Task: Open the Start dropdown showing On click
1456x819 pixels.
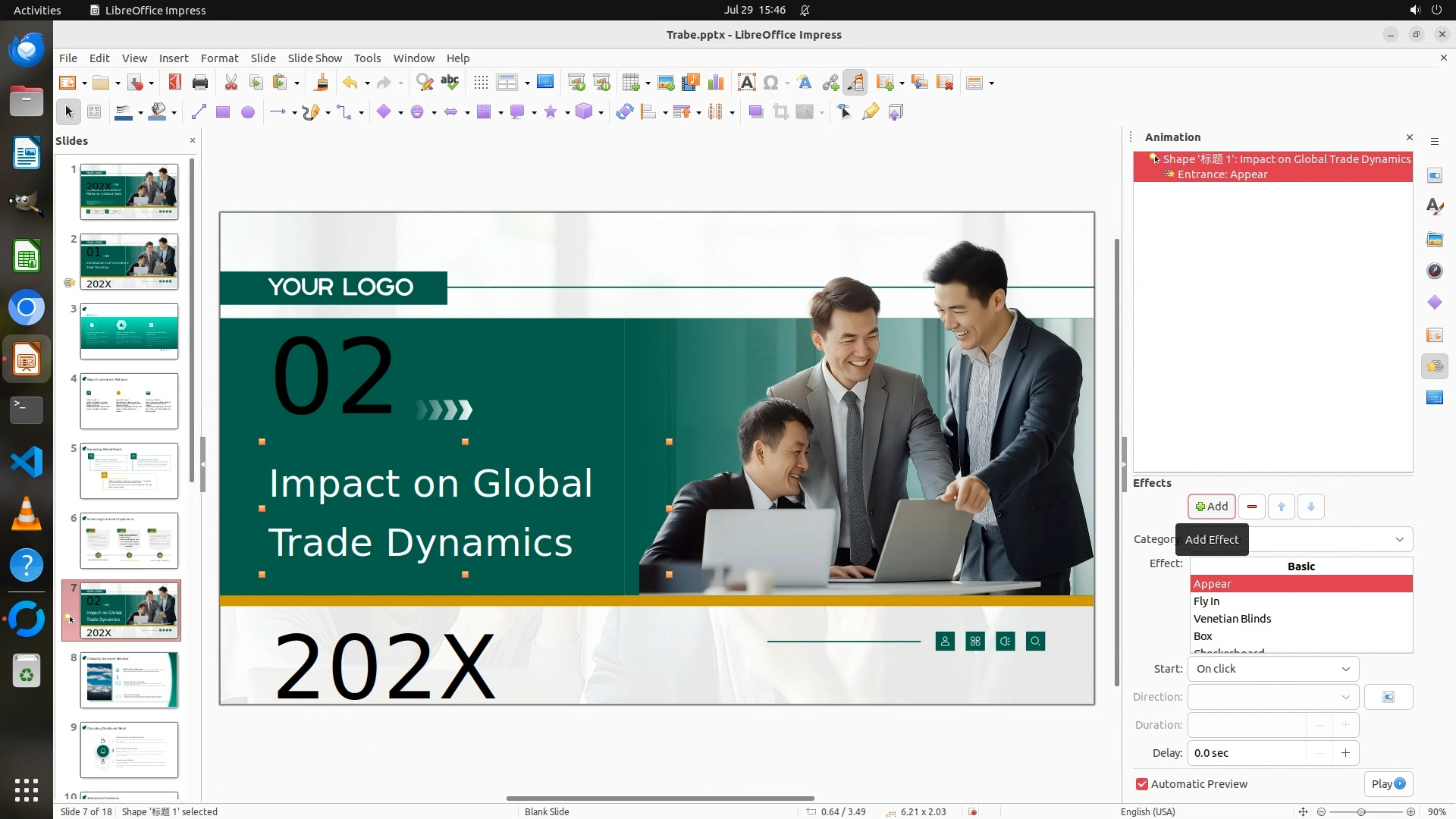Action: (x=1272, y=669)
